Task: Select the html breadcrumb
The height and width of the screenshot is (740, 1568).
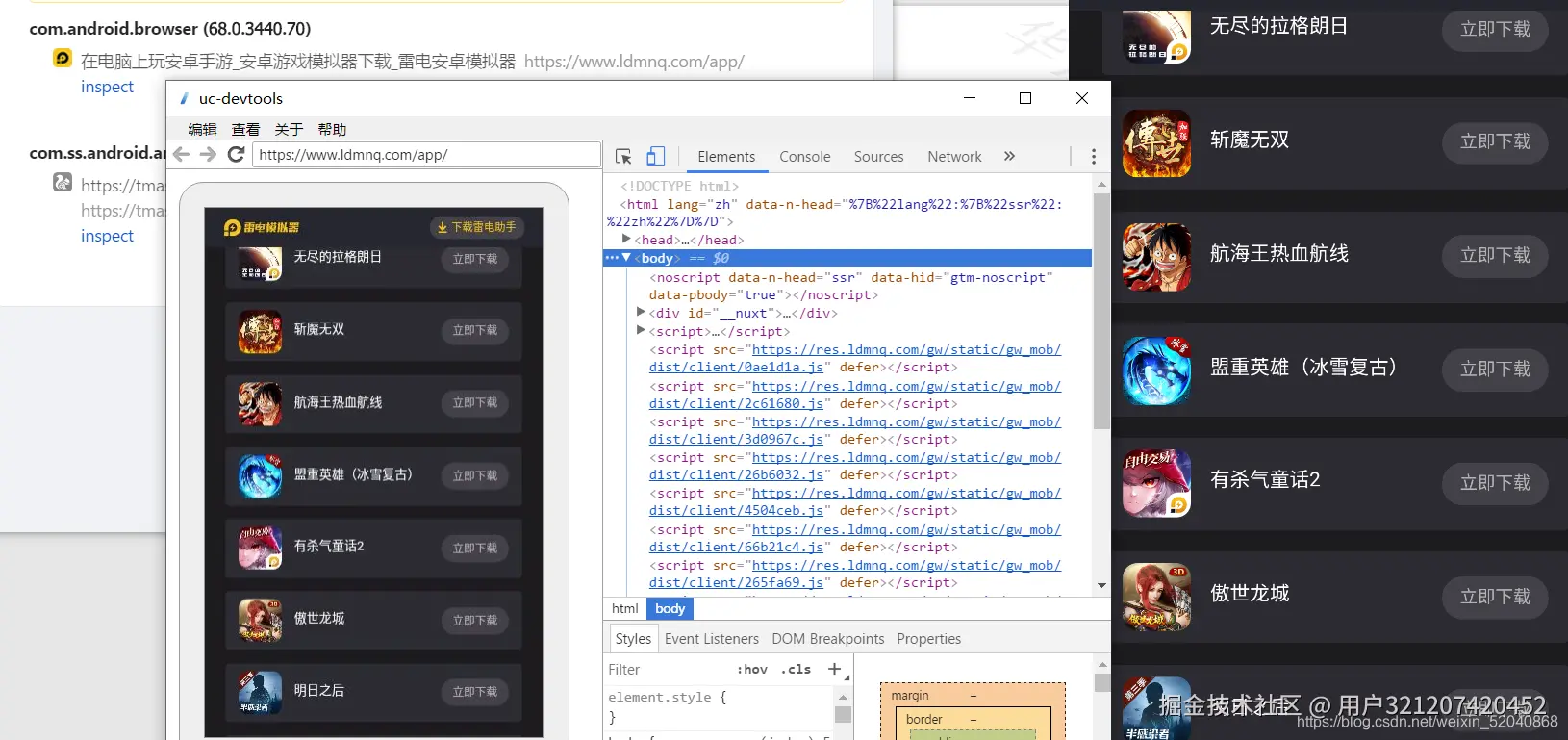Action: pos(624,608)
